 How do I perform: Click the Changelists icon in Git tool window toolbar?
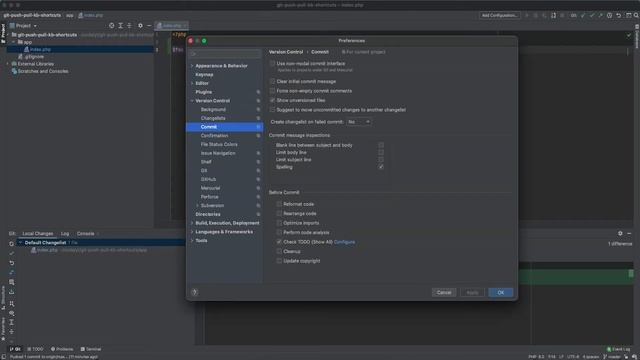pos(11,282)
